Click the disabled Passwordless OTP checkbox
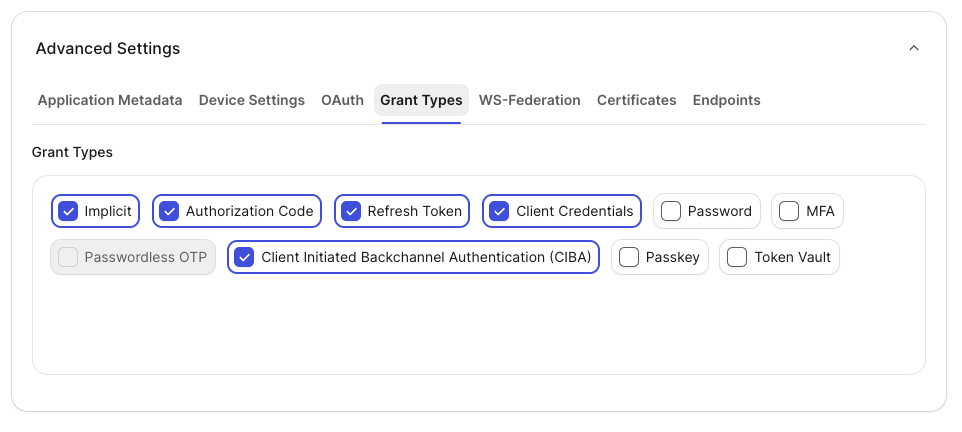 68,257
